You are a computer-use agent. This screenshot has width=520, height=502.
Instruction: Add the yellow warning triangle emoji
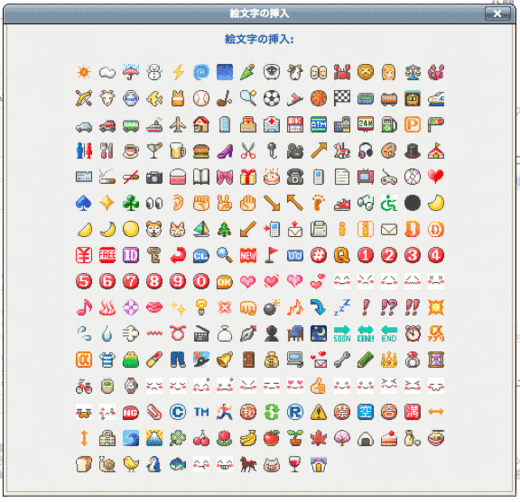[x=318, y=412]
